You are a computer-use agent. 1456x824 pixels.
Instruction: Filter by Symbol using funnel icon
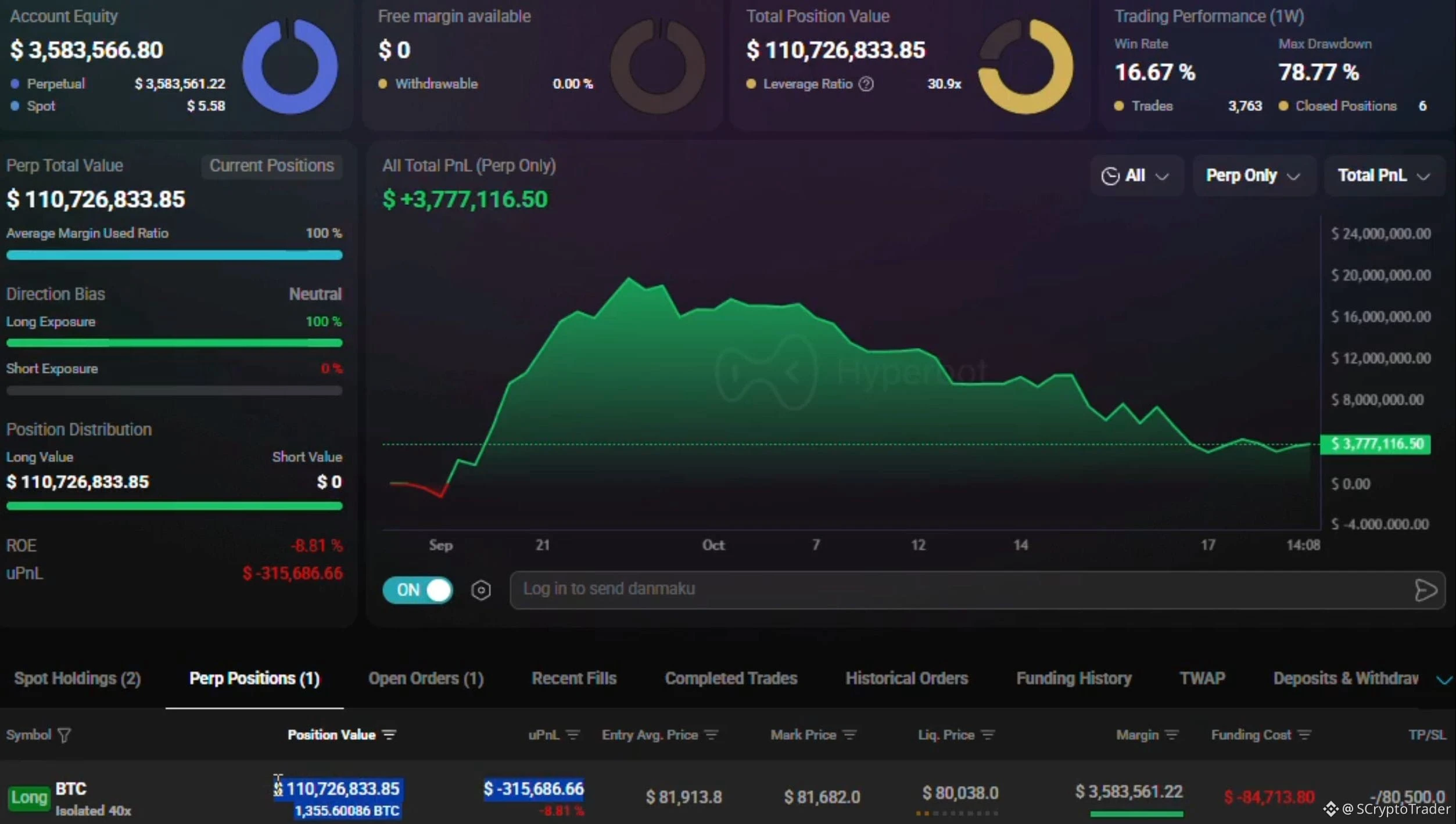point(64,735)
